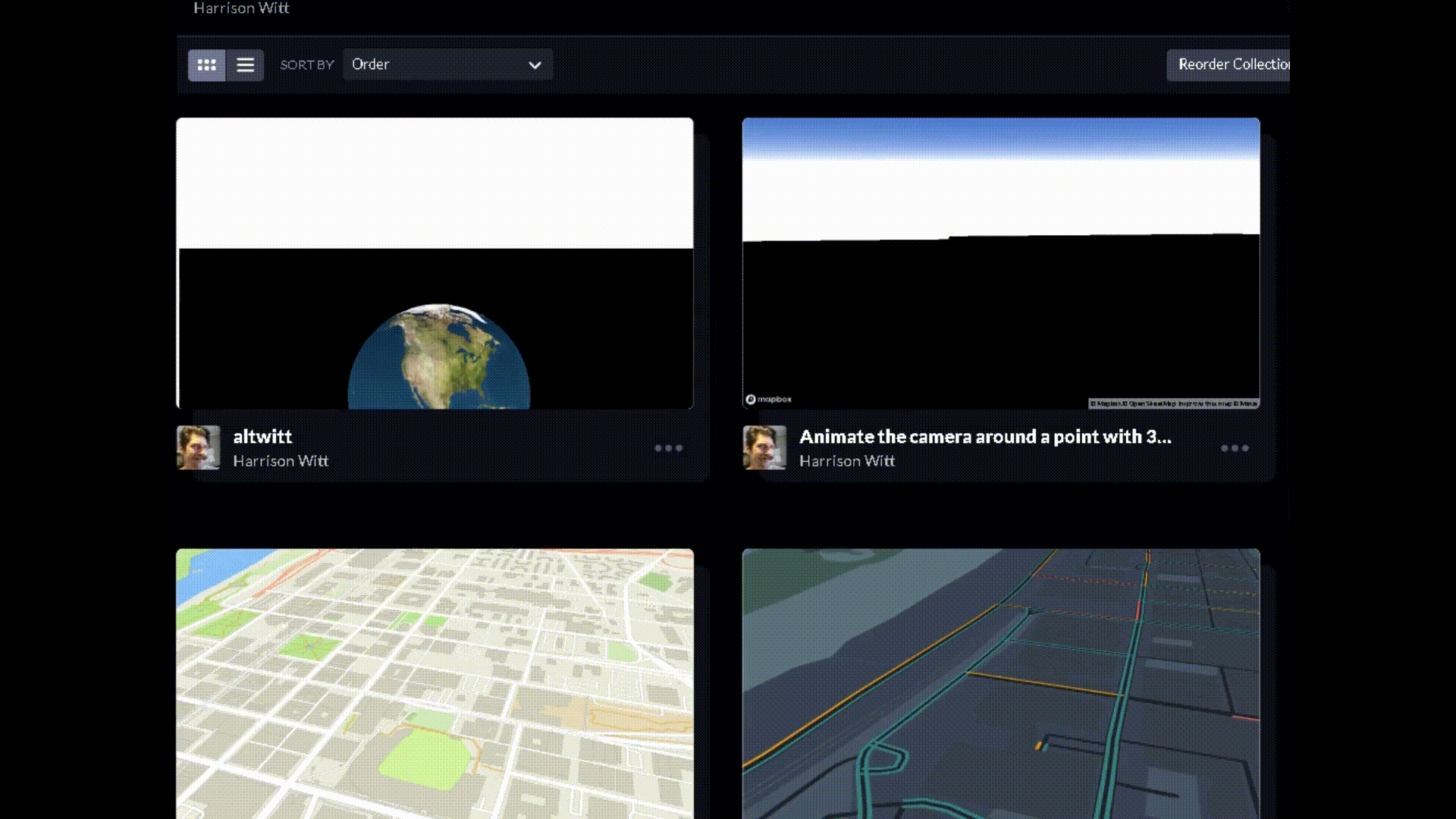This screenshot has width=1456, height=819.
Task: Open the light street map pen thumbnail
Action: 435,683
